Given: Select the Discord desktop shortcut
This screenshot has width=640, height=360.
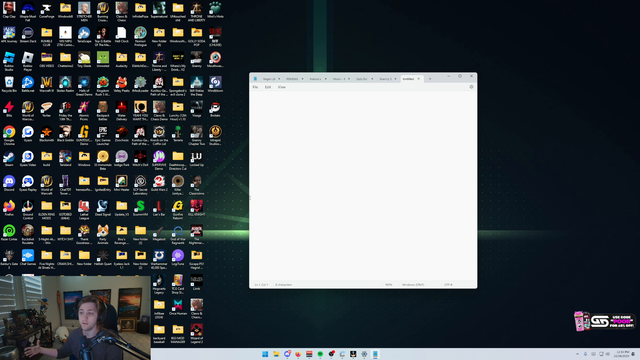Looking at the screenshot, I should coord(9,183).
